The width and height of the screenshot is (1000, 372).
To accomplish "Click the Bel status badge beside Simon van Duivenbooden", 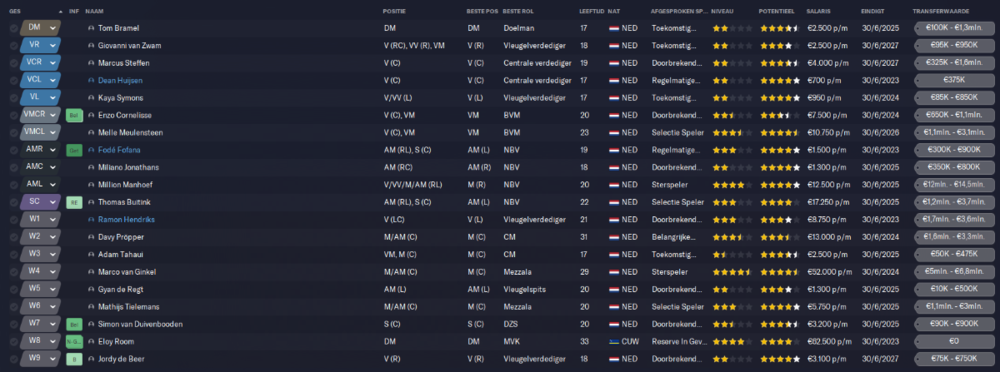I will click(x=74, y=324).
